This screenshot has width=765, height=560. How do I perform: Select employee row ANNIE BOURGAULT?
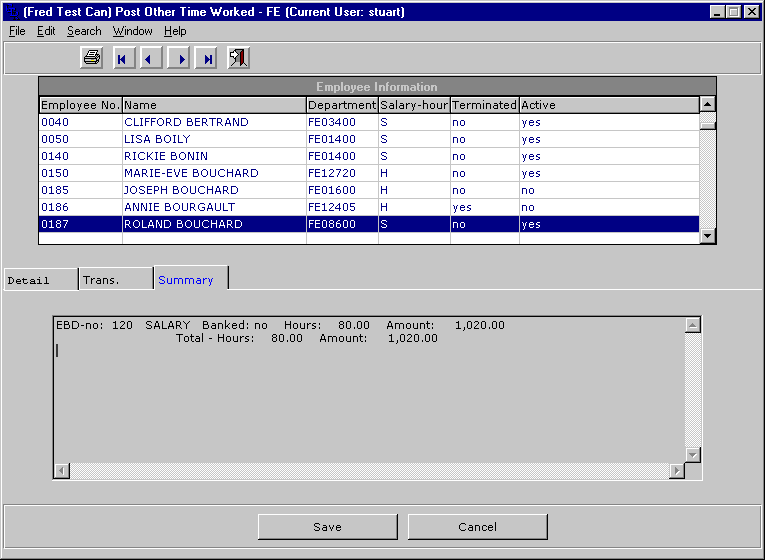(180, 207)
